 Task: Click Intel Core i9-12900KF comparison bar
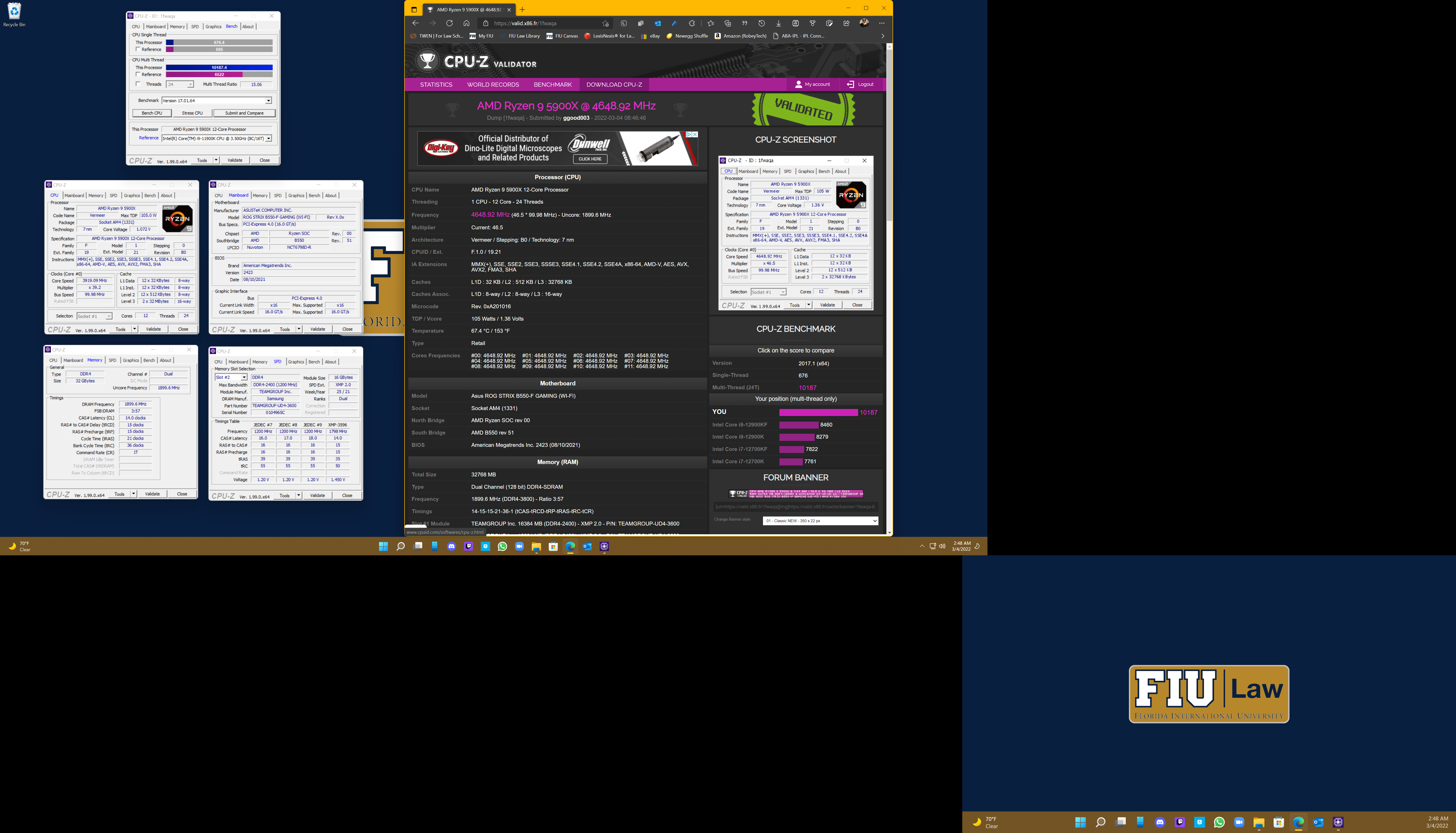point(799,425)
